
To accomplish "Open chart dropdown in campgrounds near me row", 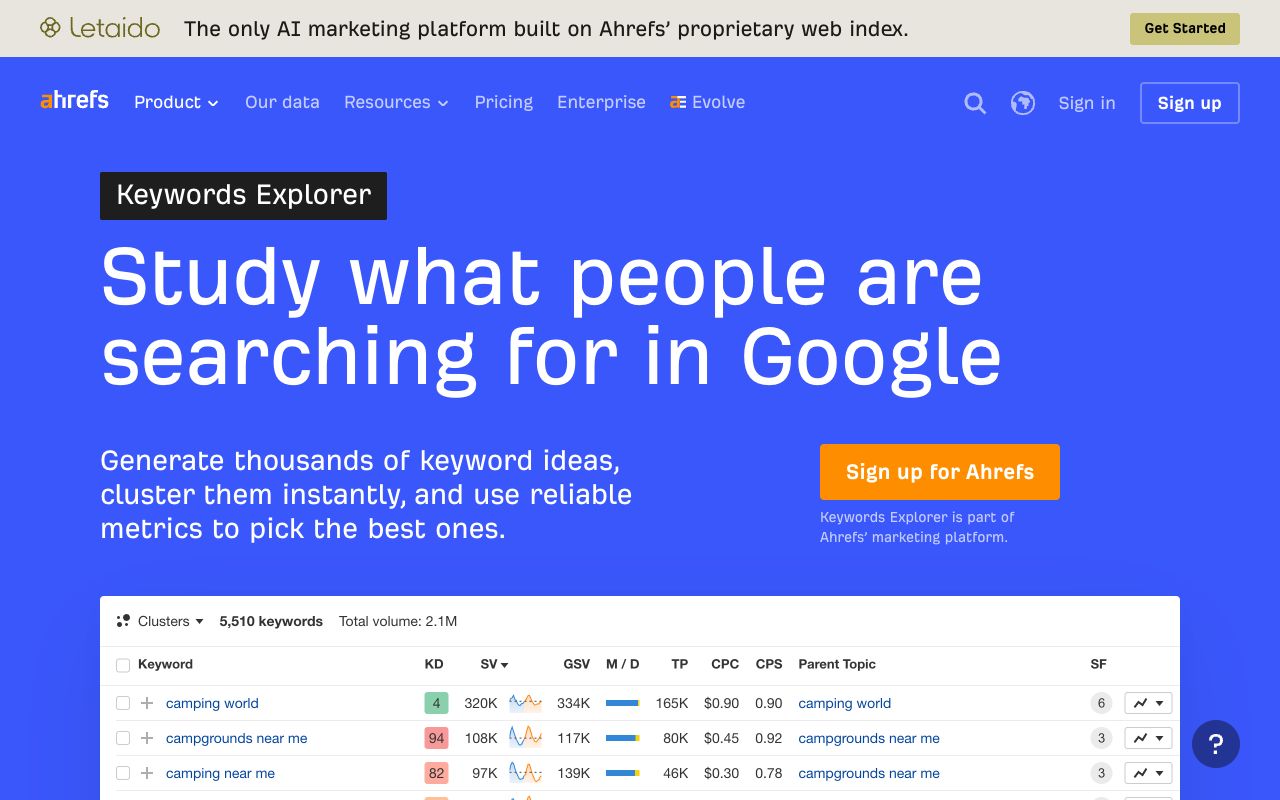I will [x=1148, y=738].
